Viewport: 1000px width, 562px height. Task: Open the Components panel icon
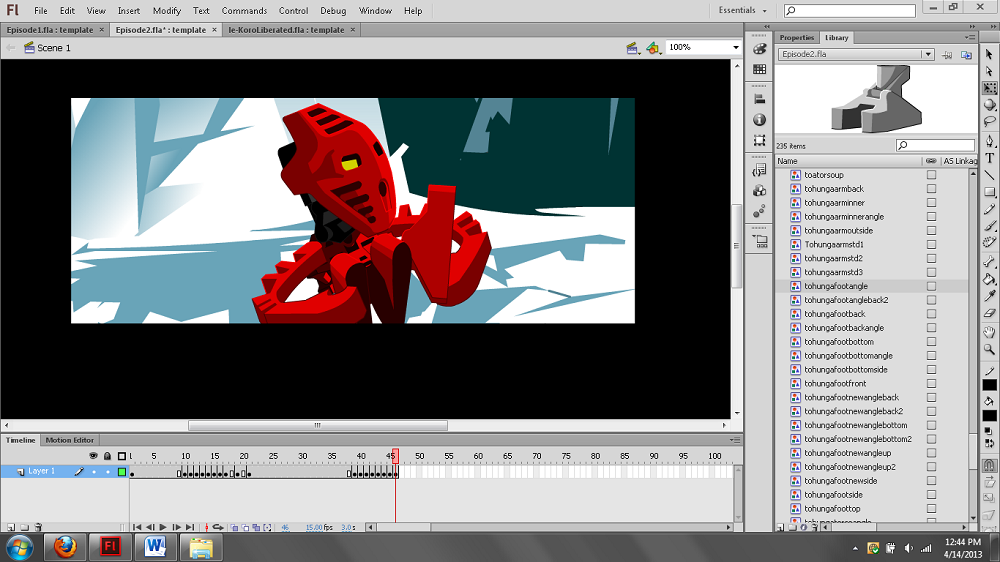[759, 191]
